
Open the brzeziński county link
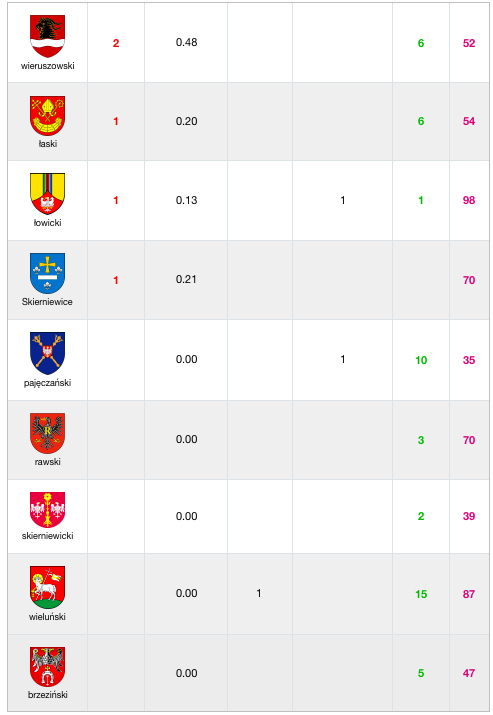tap(47, 694)
